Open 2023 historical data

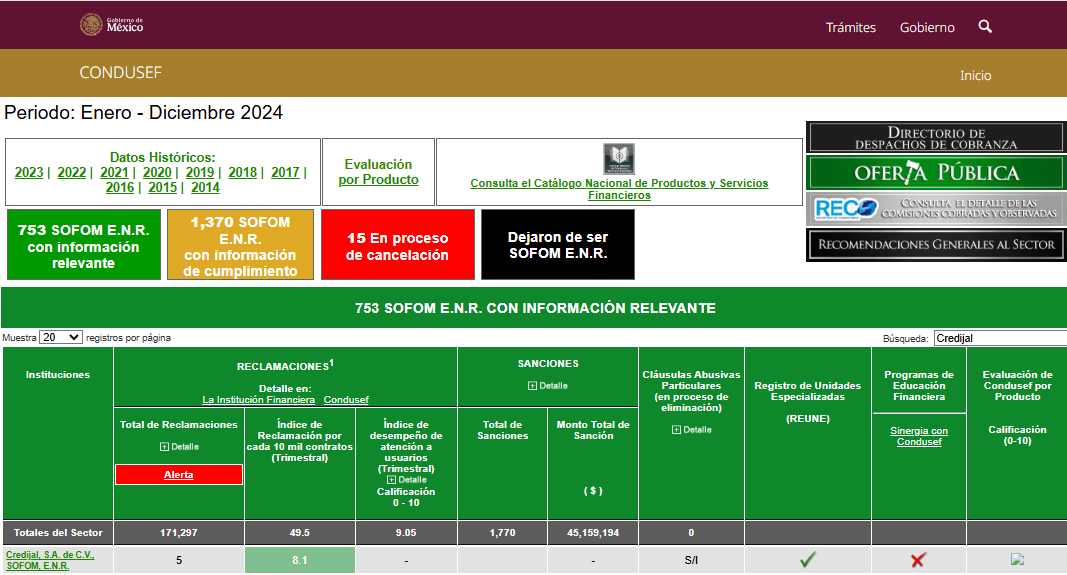point(29,172)
